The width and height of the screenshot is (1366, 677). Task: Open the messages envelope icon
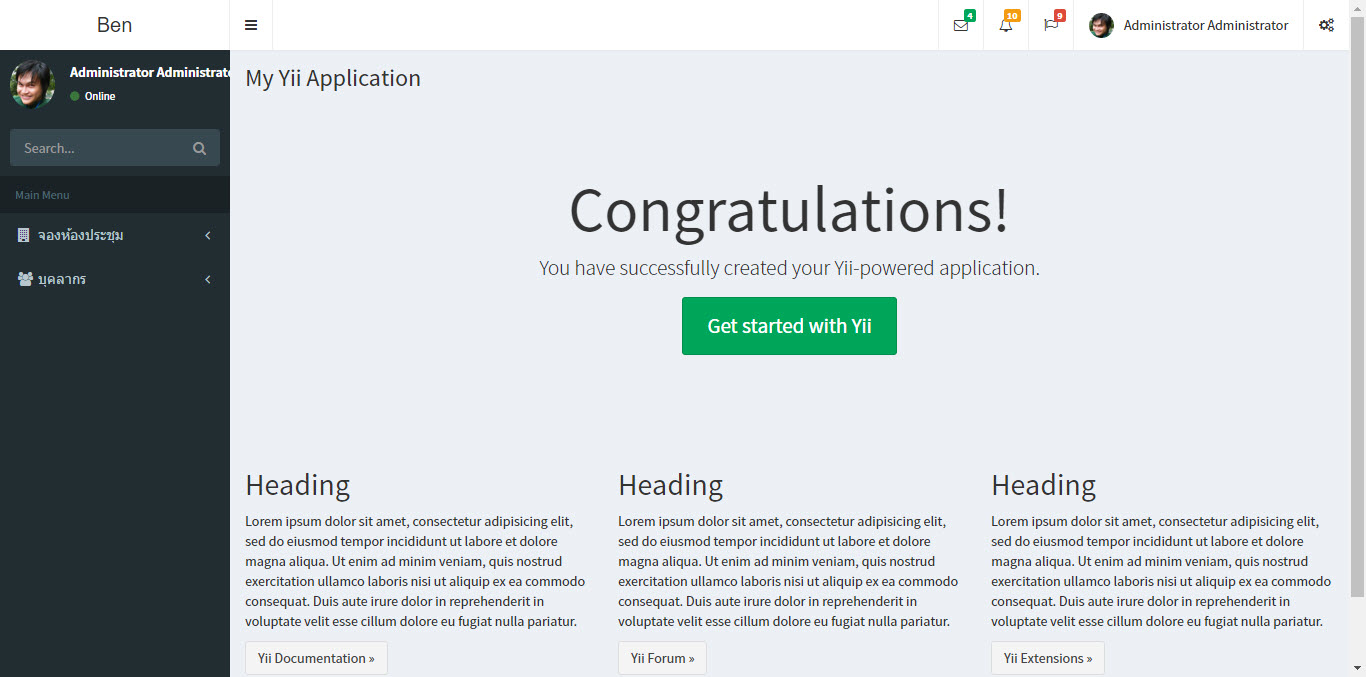(961, 25)
